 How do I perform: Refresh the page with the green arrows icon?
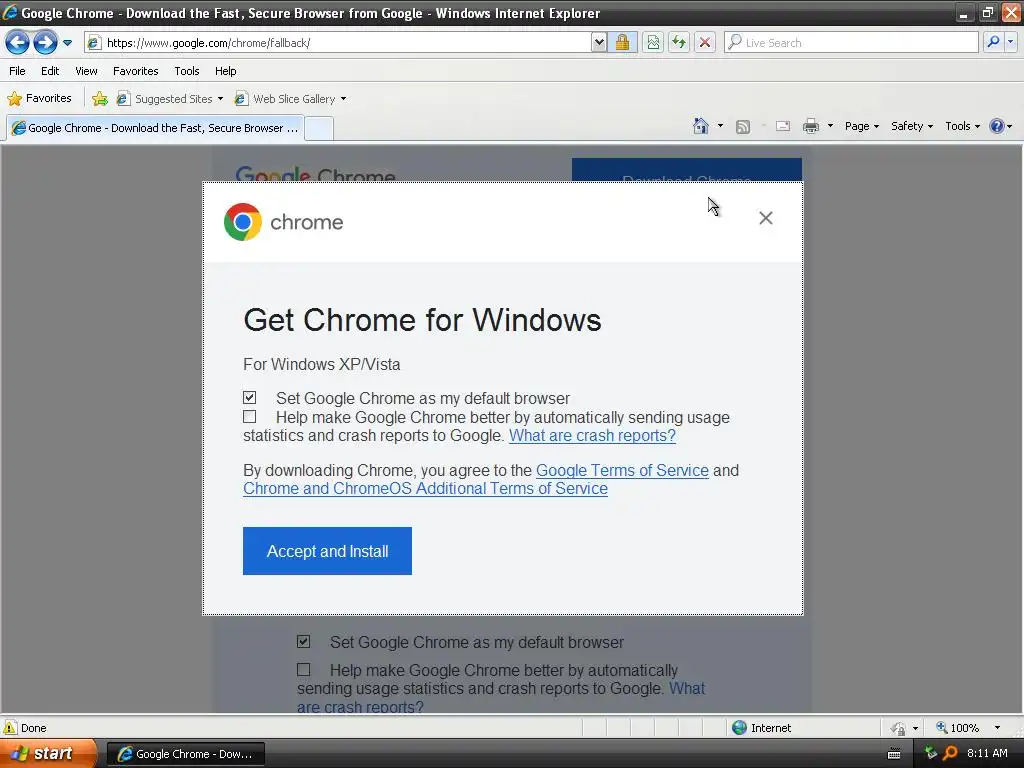679,42
